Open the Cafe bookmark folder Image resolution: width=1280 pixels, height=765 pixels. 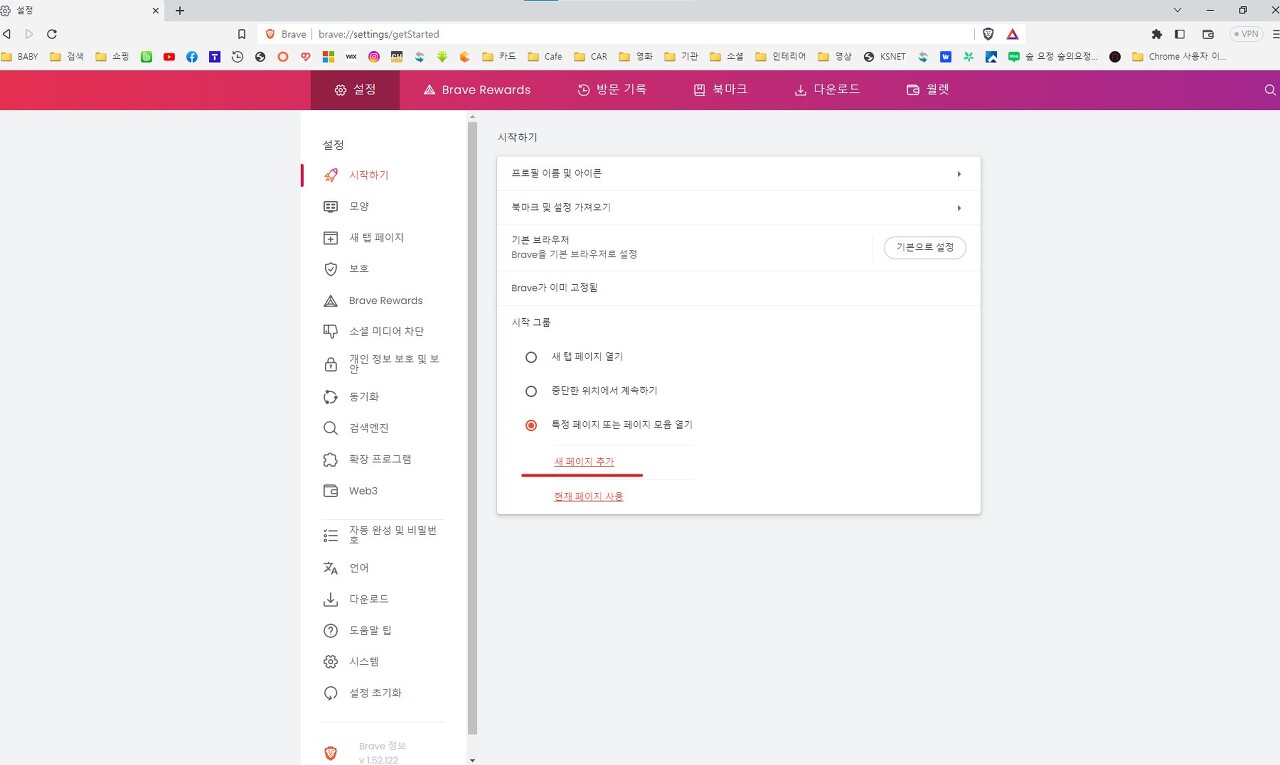[545, 57]
